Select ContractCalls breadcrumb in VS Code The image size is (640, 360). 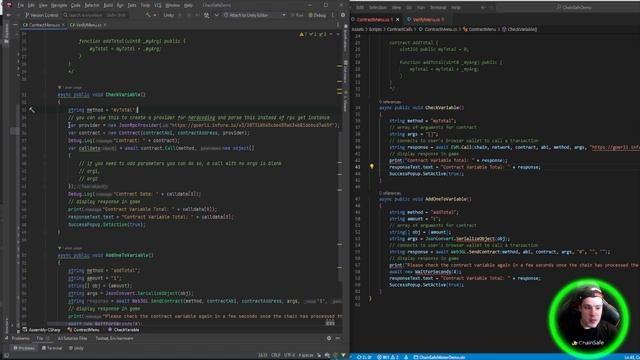coord(399,29)
